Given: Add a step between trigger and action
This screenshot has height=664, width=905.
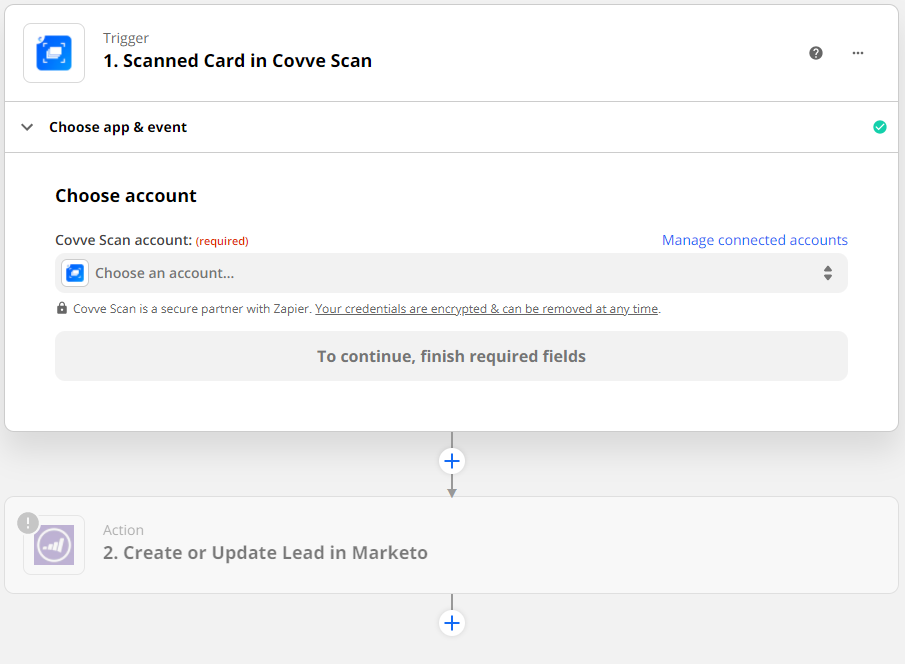Looking at the screenshot, I should pos(452,461).
